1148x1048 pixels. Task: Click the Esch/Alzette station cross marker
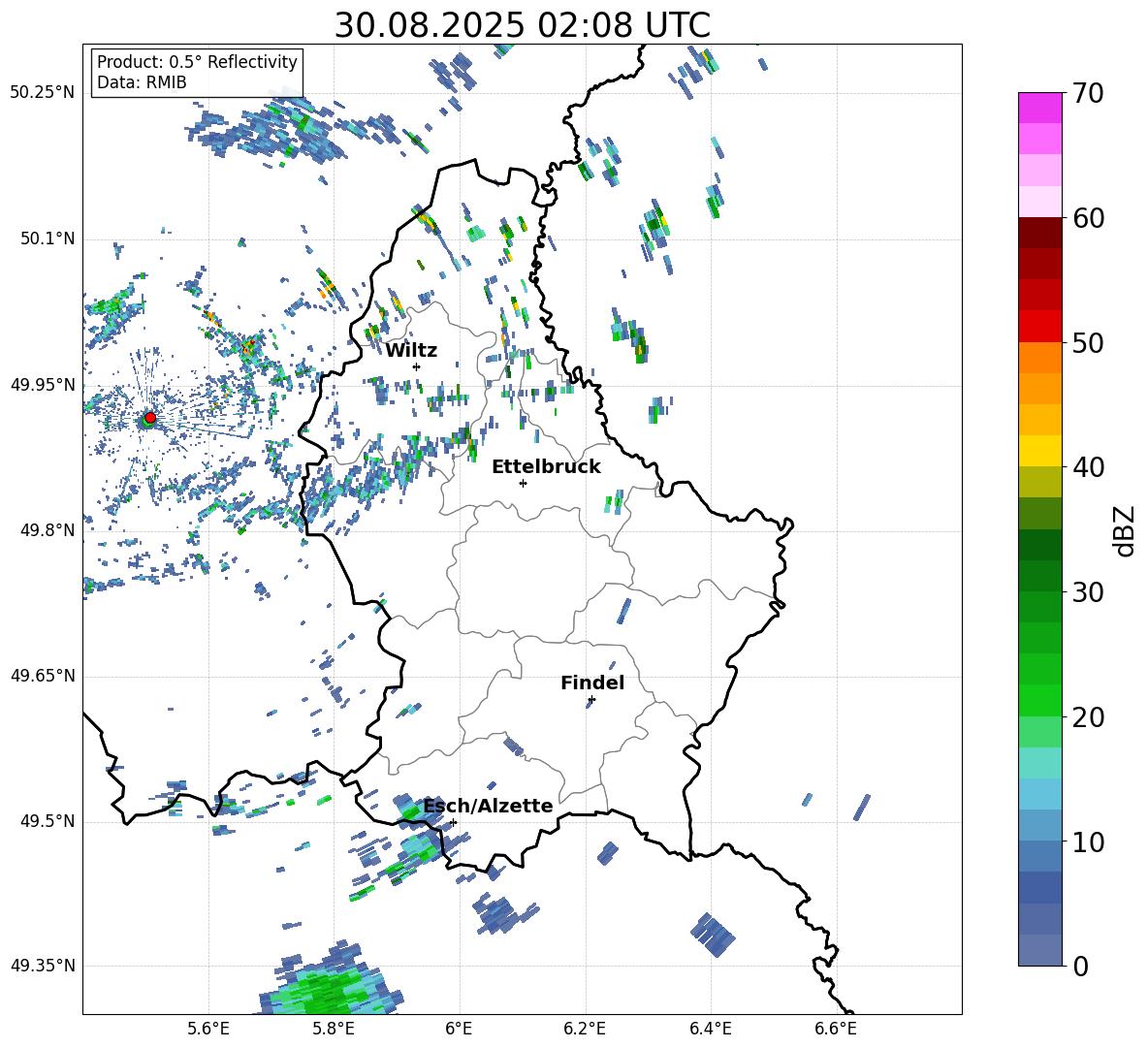click(453, 822)
